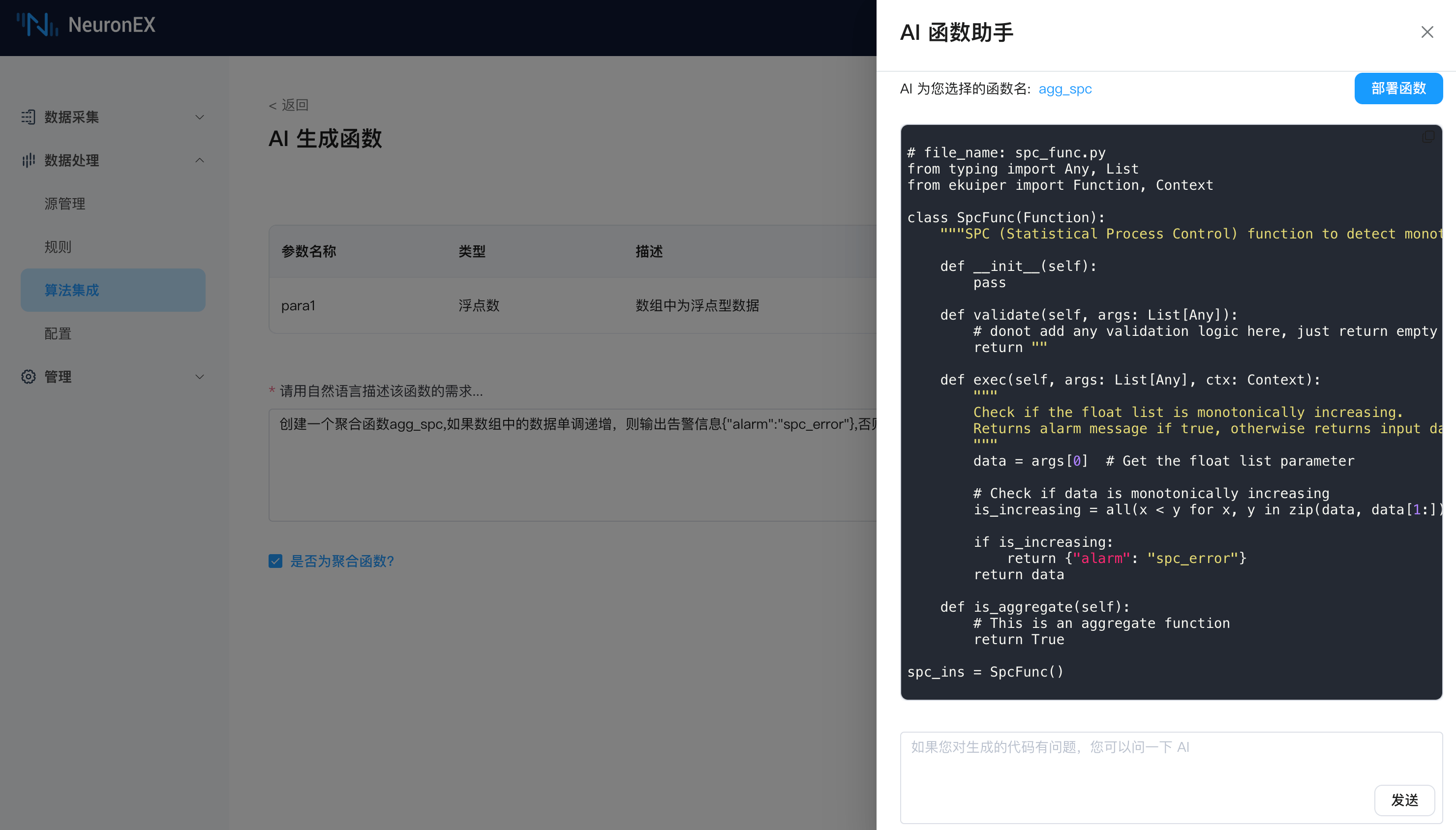
Task: Click the agg_spc function name link
Action: click(1064, 89)
